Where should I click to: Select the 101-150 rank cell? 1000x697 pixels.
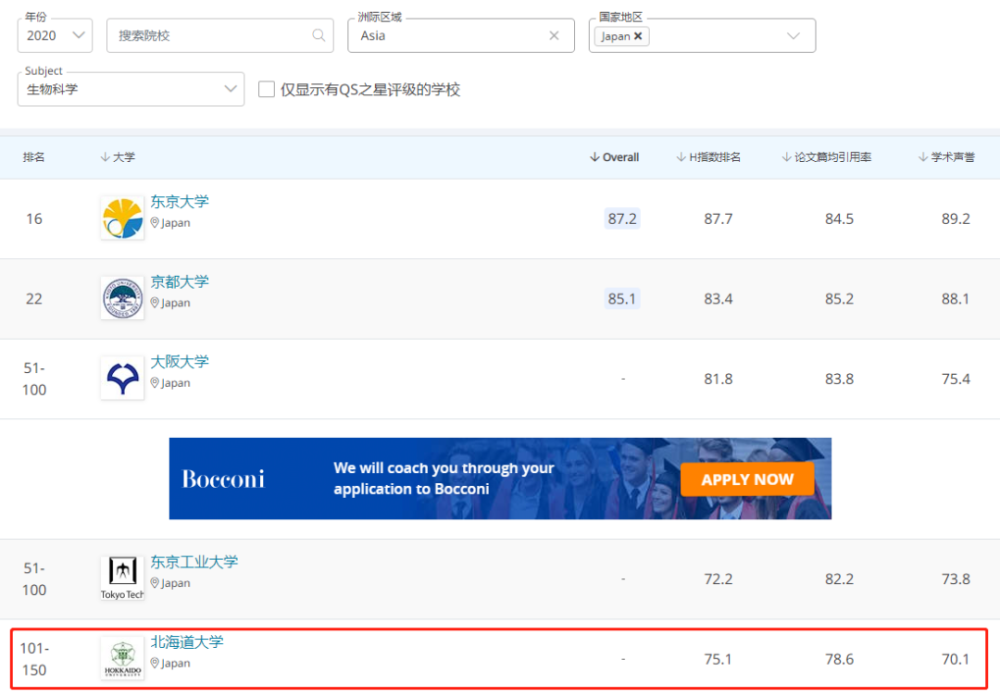coord(34,659)
